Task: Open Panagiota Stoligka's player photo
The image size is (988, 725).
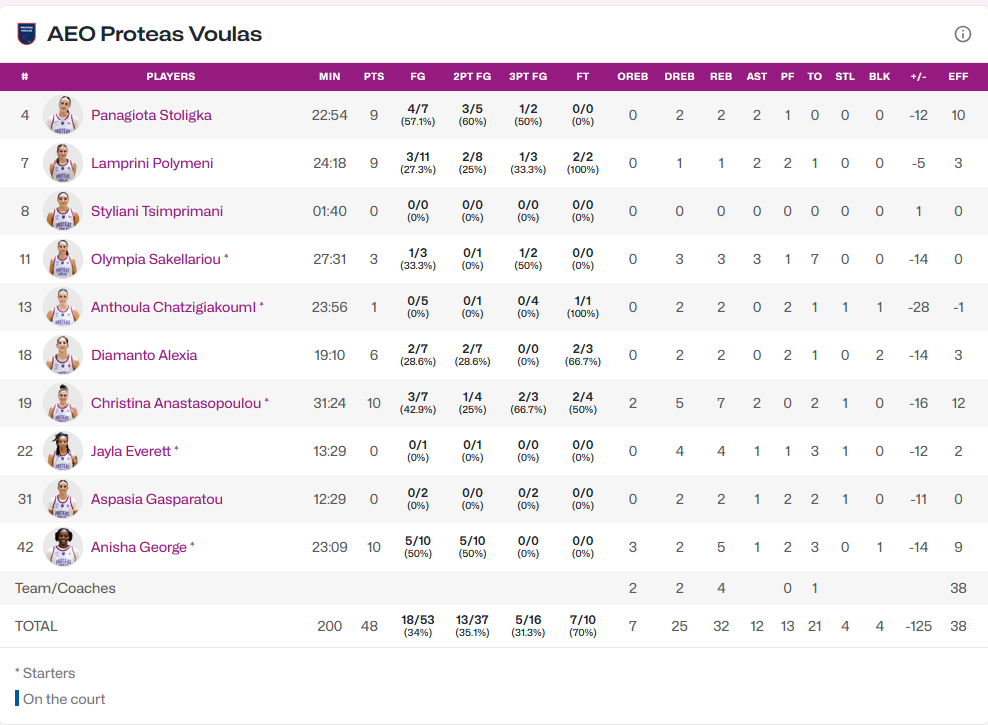Action: coord(63,115)
